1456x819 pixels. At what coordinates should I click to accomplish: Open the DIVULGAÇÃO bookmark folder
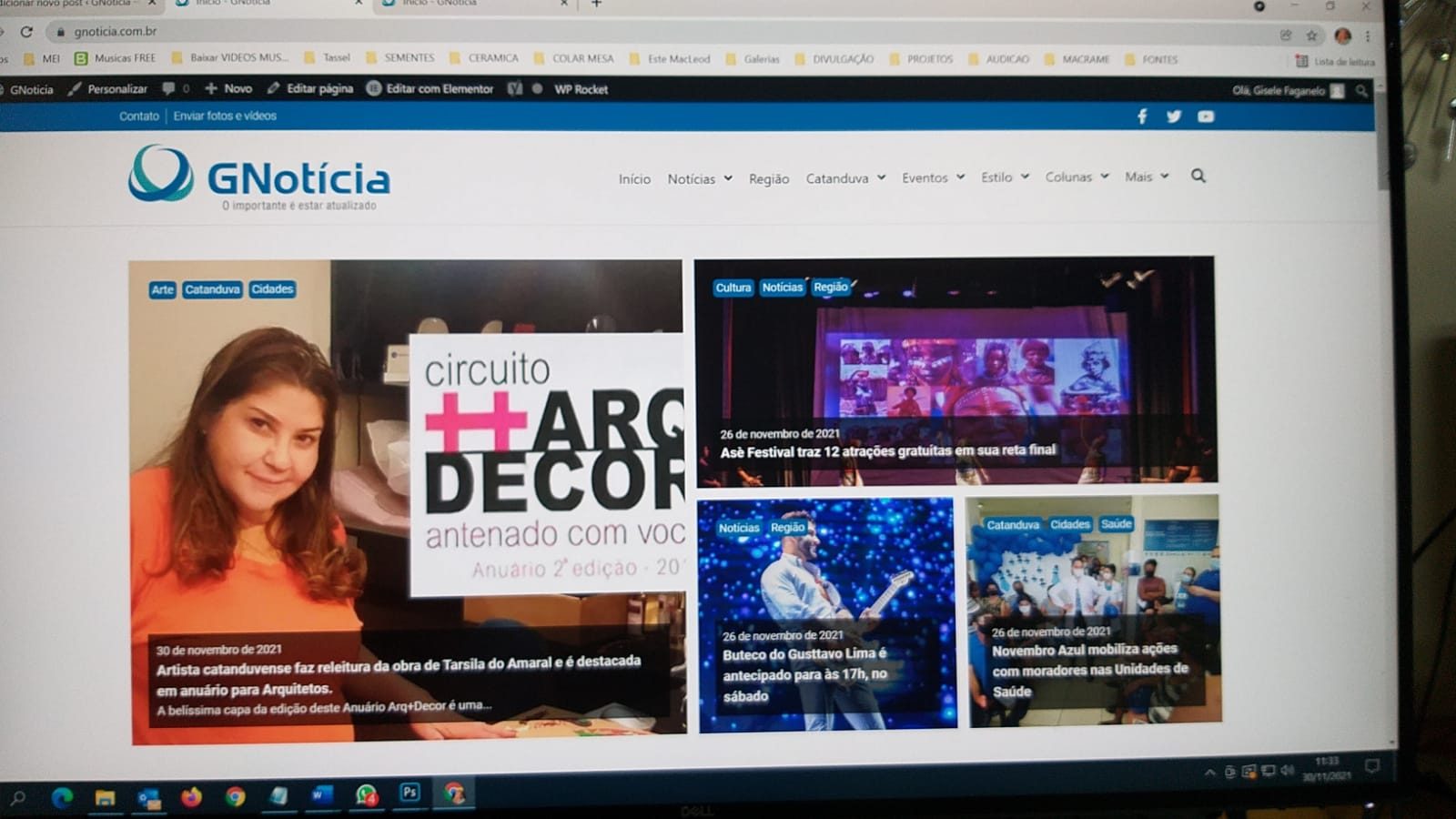[x=834, y=59]
